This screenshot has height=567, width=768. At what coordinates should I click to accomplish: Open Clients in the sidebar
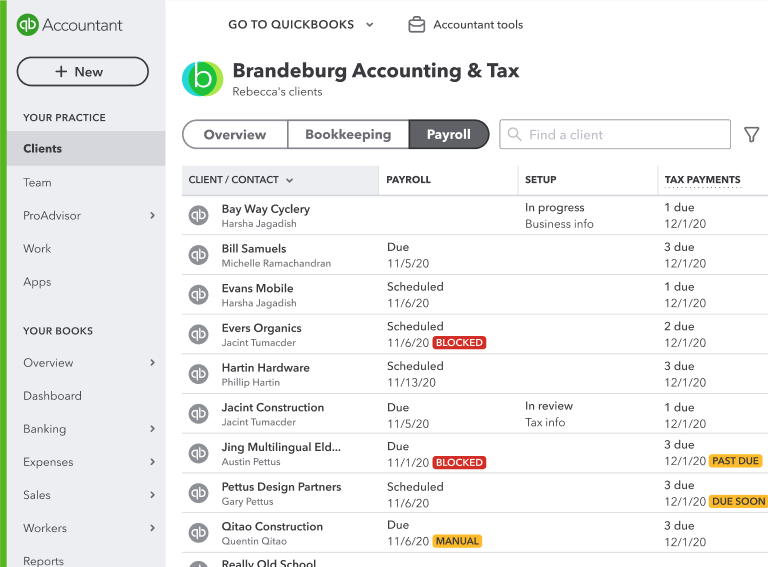86,148
